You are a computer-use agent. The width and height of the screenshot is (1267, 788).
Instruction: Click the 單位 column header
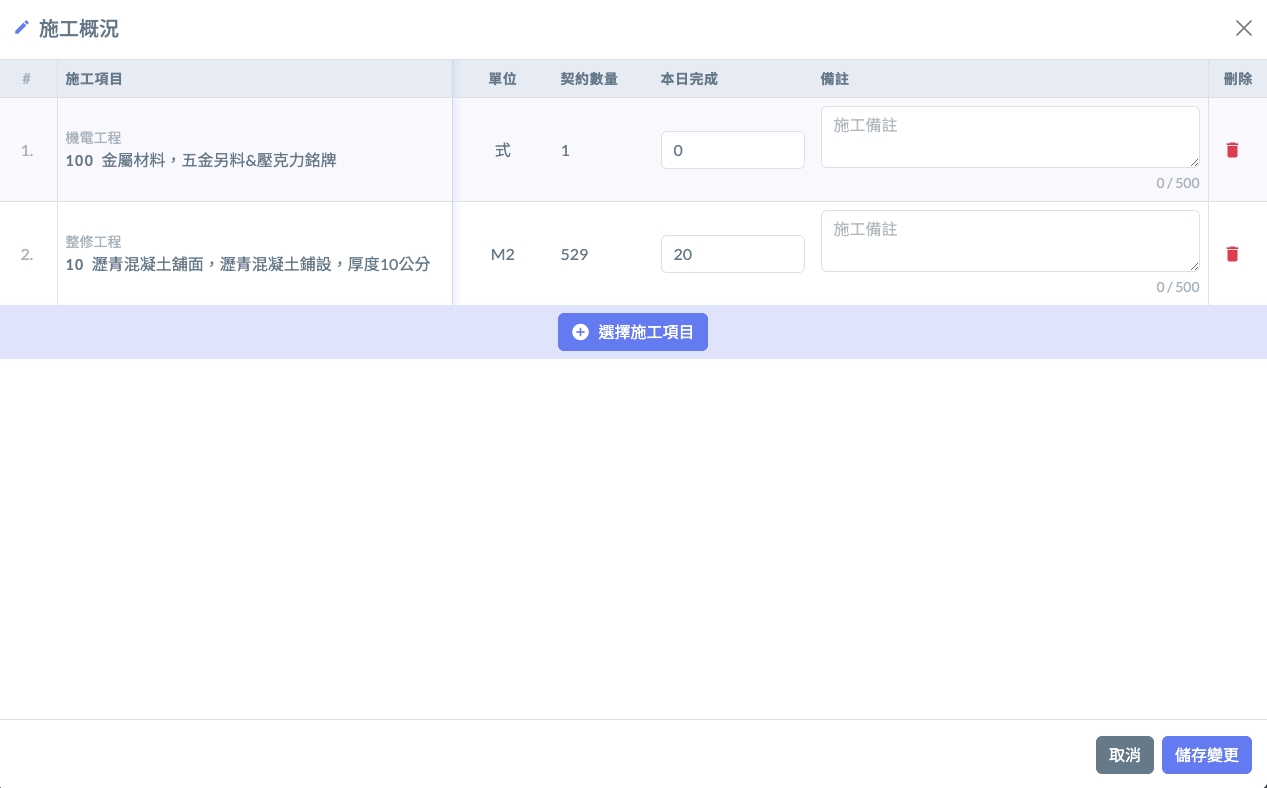click(x=502, y=79)
